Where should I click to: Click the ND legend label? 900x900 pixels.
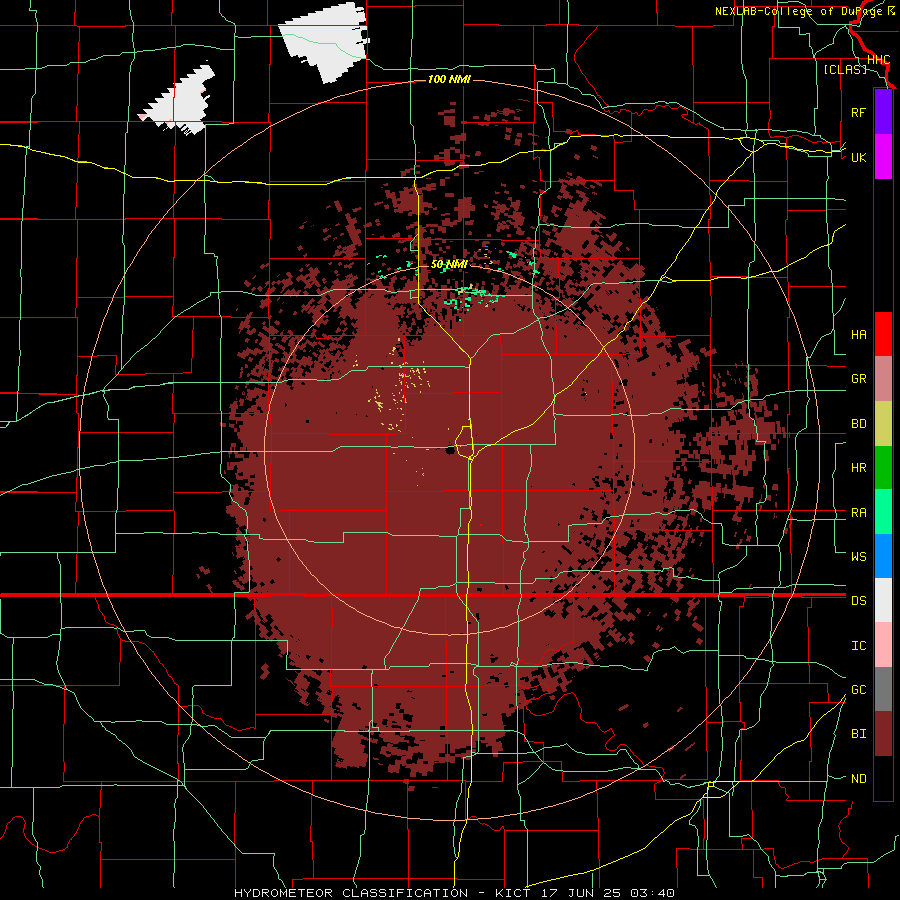(858, 778)
